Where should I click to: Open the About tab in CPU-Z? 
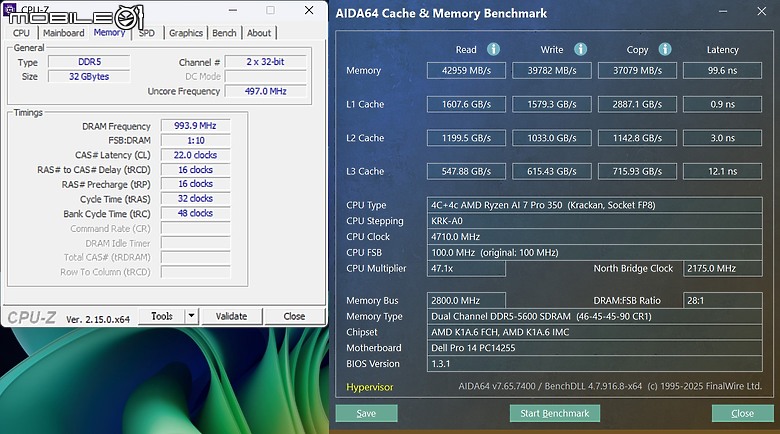(x=259, y=33)
